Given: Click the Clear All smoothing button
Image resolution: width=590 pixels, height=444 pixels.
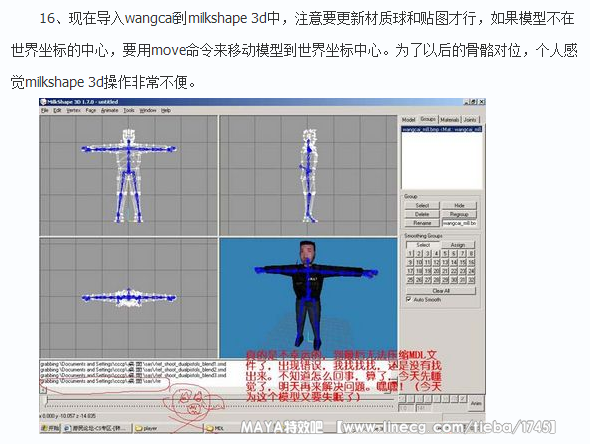Looking at the screenshot, I should click(441, 291).
